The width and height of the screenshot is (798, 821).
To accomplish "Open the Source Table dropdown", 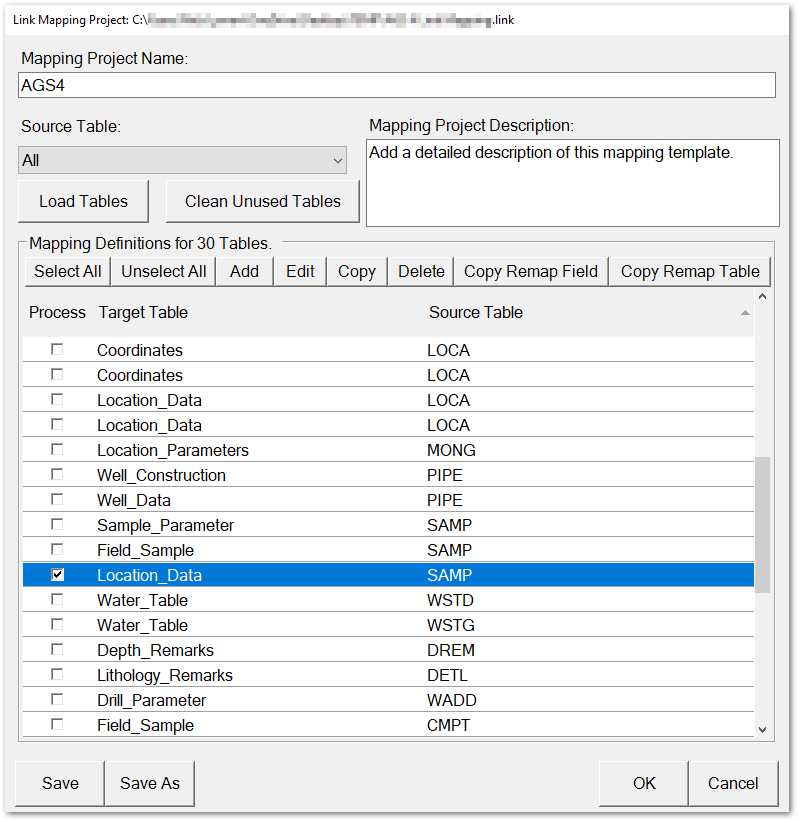I will click(182, 160).
